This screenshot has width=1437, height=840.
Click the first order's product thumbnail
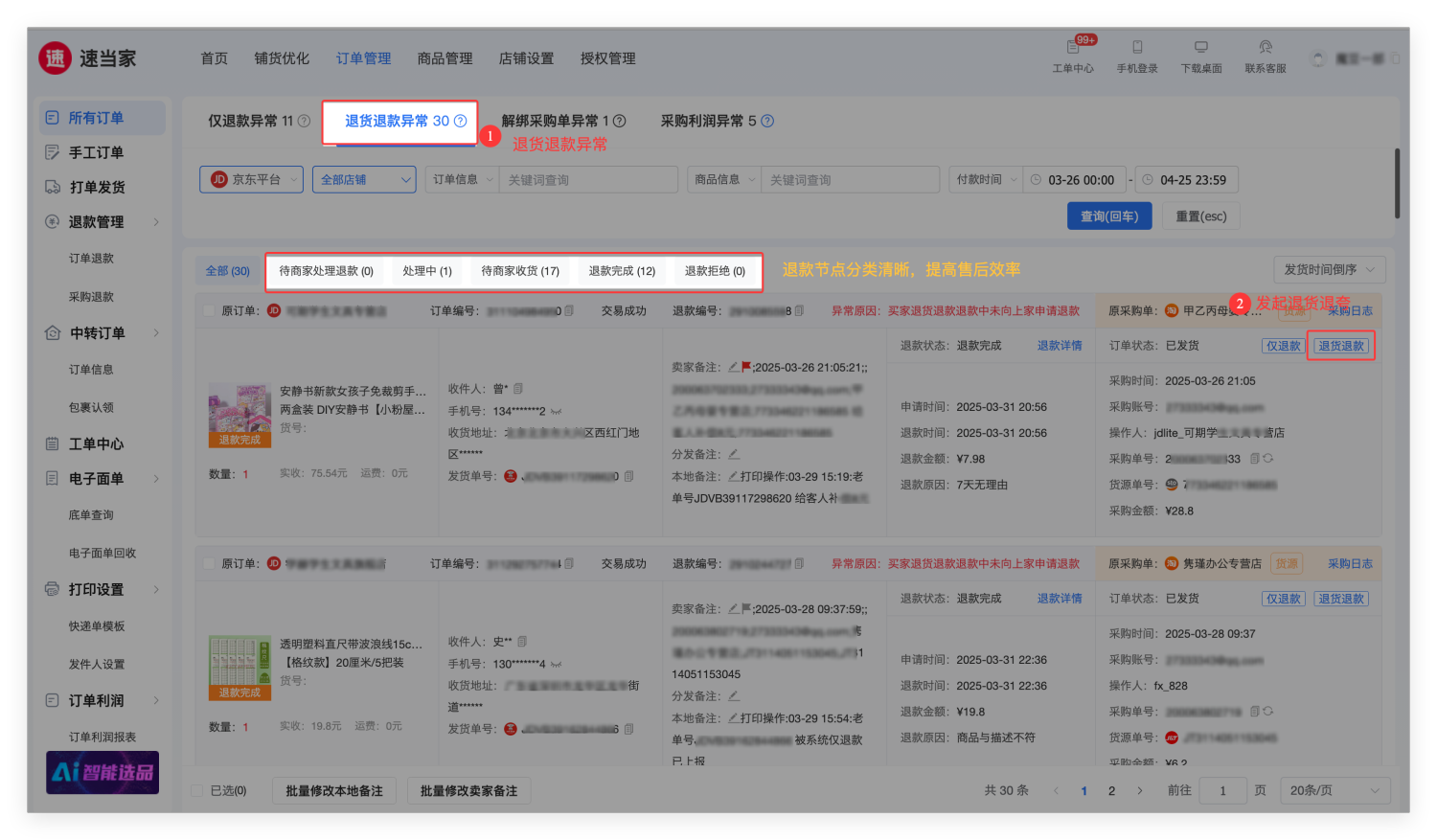(239, 415)
